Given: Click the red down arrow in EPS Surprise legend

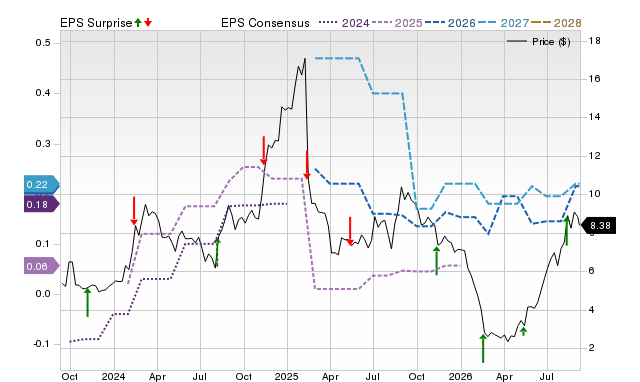Looking at the screenshot, I should [148, 22].
